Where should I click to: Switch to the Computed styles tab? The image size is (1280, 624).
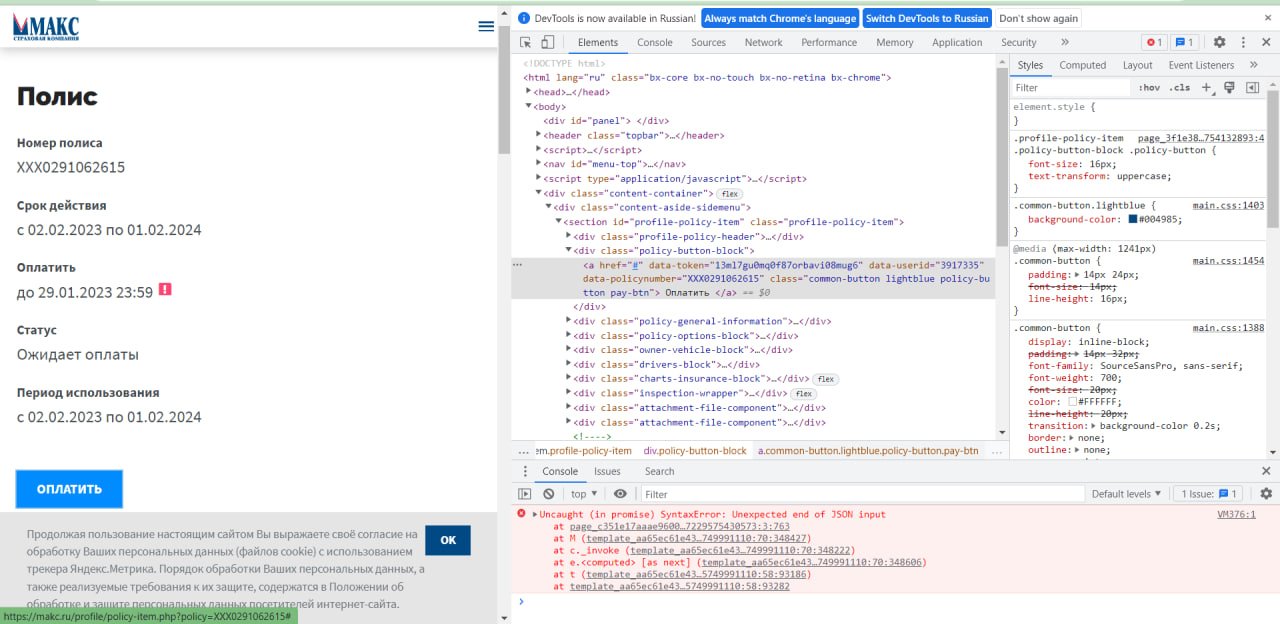(x=1083, y=65)
